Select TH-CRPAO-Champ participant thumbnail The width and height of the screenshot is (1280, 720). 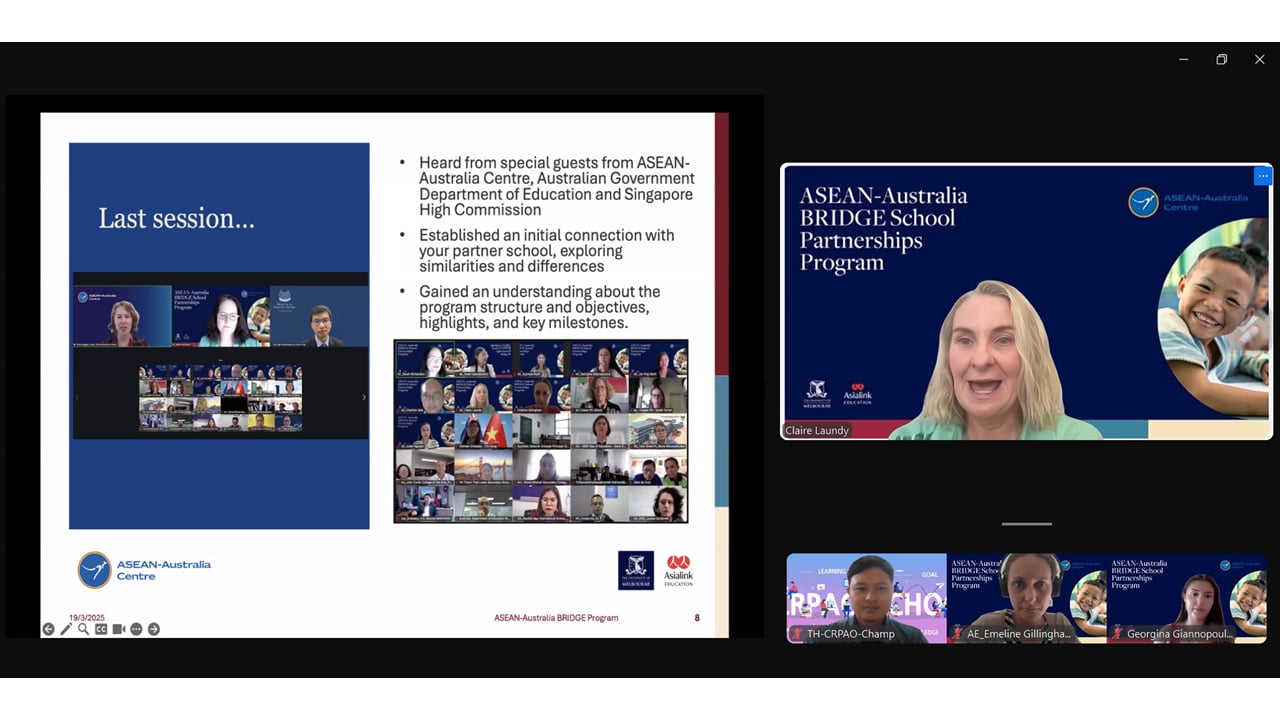point(866,598)
